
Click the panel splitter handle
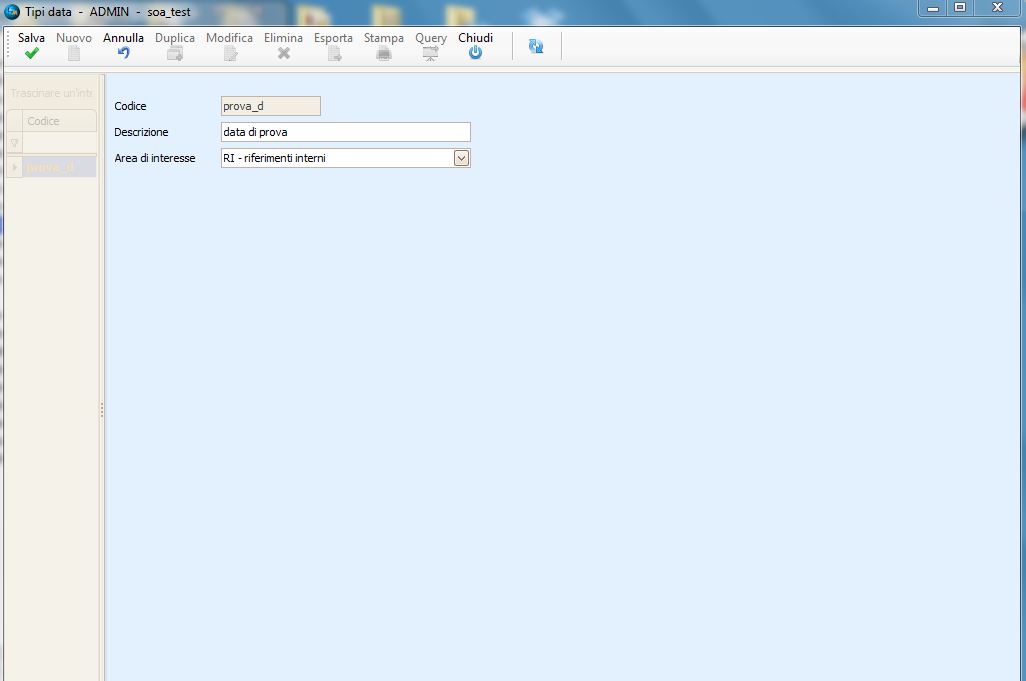tap(102, 410)
